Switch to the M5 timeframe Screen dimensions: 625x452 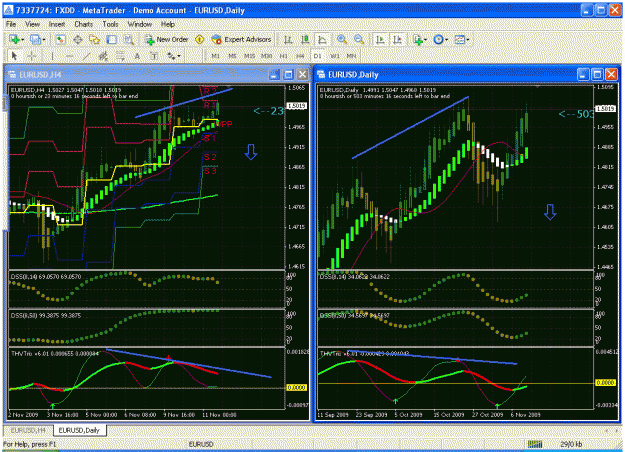point(232,56)
